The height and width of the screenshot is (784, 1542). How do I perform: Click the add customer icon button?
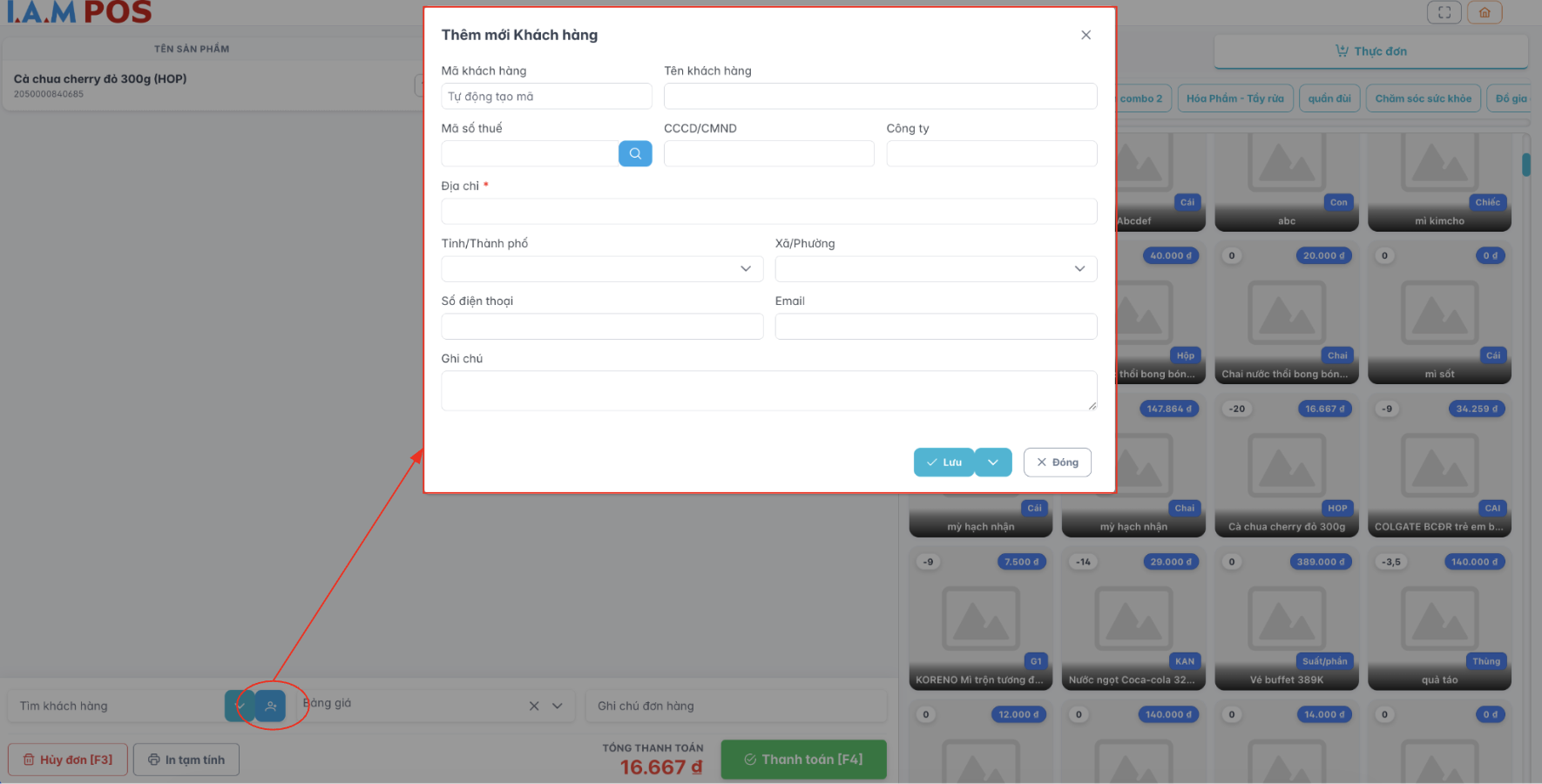pos(271,706)
